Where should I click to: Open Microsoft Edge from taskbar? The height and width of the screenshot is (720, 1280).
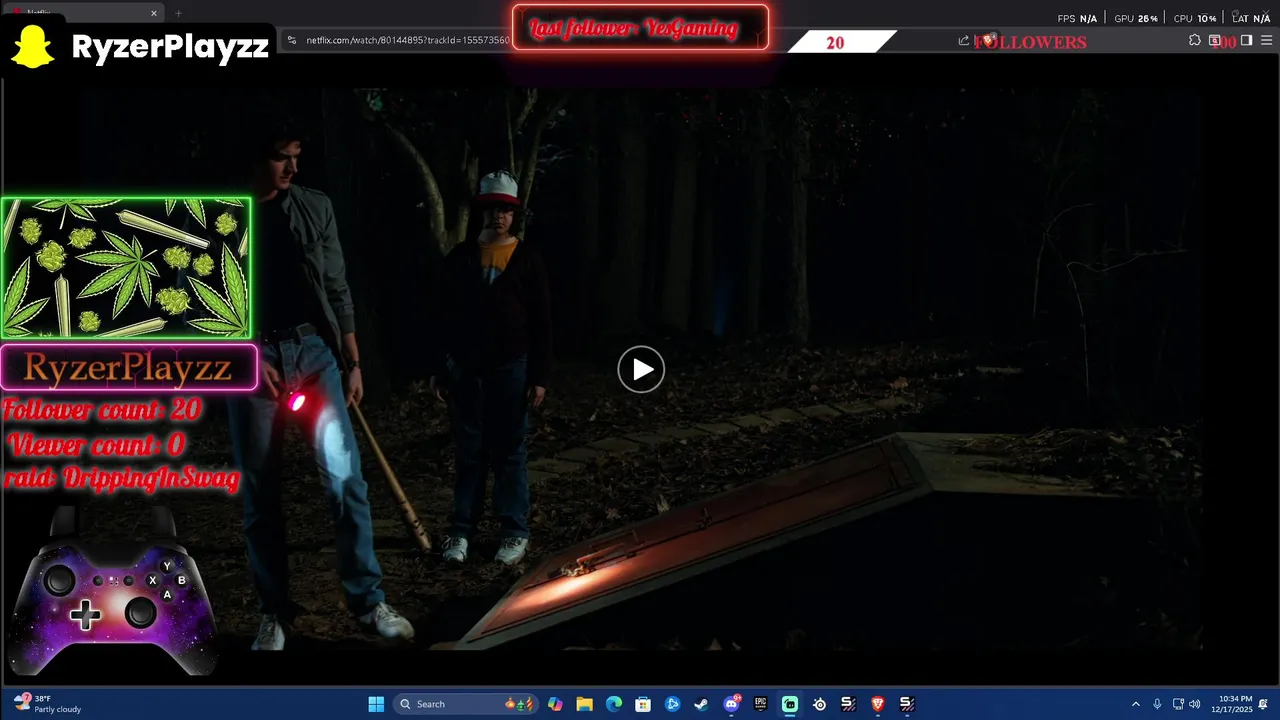[614, 704]
